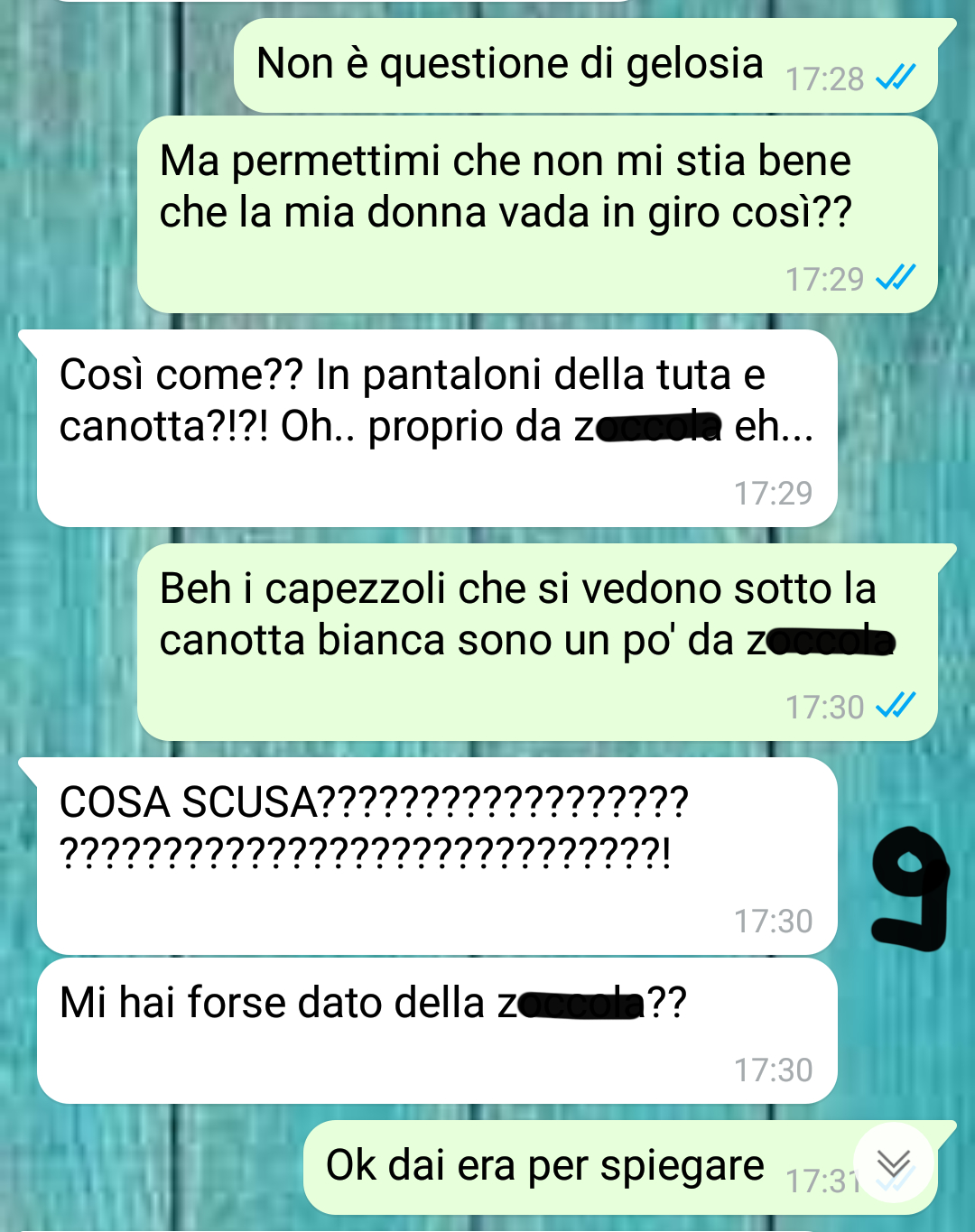Click blue double ticks on 17:29 message
The image size is (975, 1232).
(x=896, y=277)
